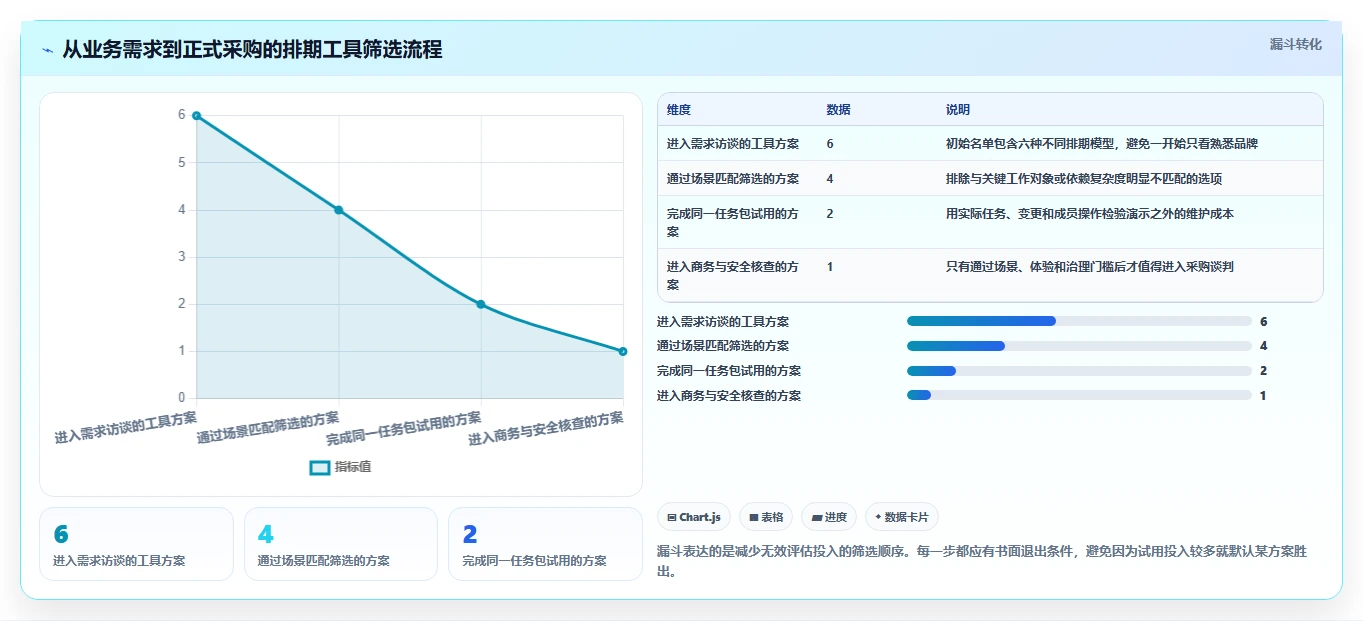Click the table data cell with value 4
The width and height of the screenshot is (1363, 621).
[830, 179]
